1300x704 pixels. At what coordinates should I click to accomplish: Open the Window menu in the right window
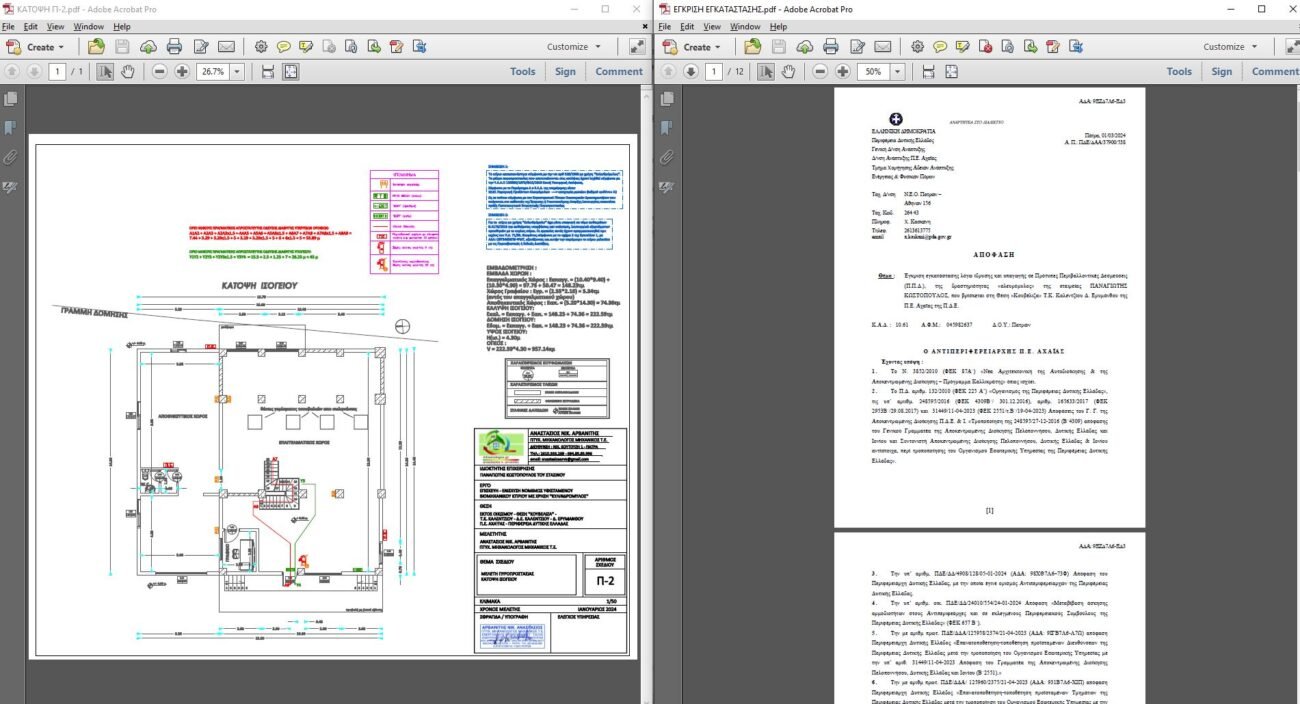point(745,26)
